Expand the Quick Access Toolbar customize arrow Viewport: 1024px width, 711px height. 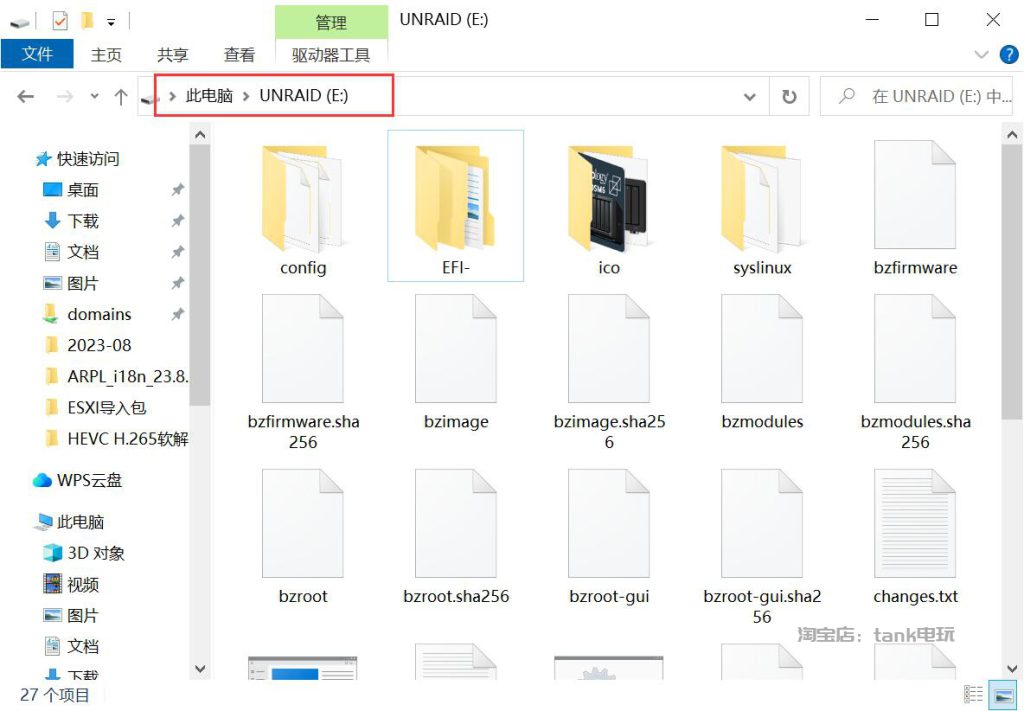[x=112, y=20]
